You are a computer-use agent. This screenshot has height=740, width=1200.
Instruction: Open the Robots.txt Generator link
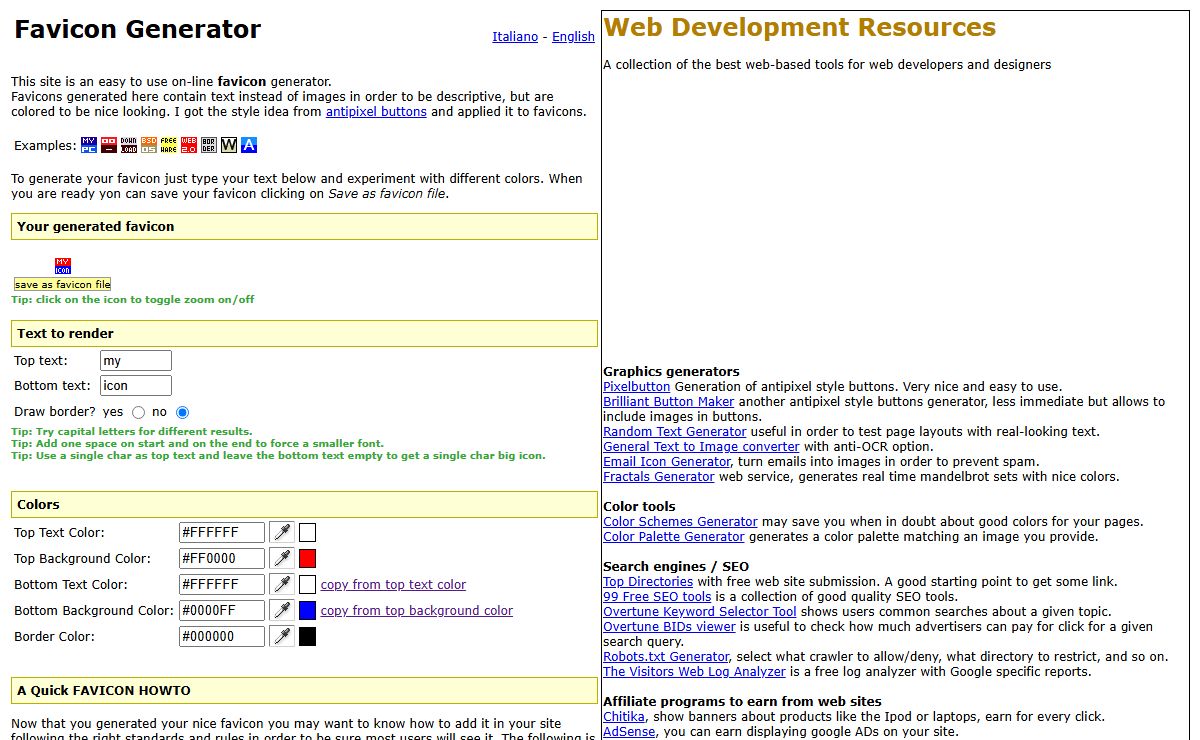coord(666,656)
